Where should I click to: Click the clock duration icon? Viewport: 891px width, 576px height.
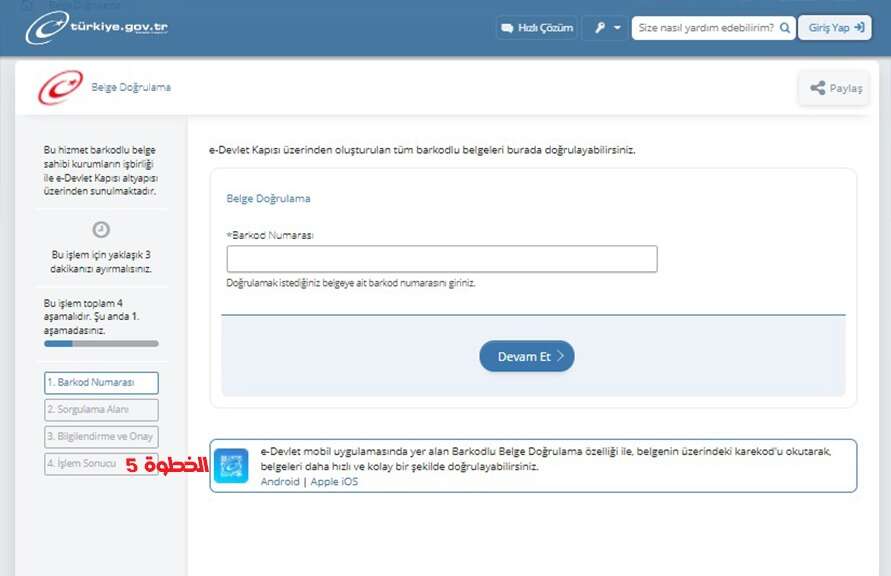coord(101,229)
